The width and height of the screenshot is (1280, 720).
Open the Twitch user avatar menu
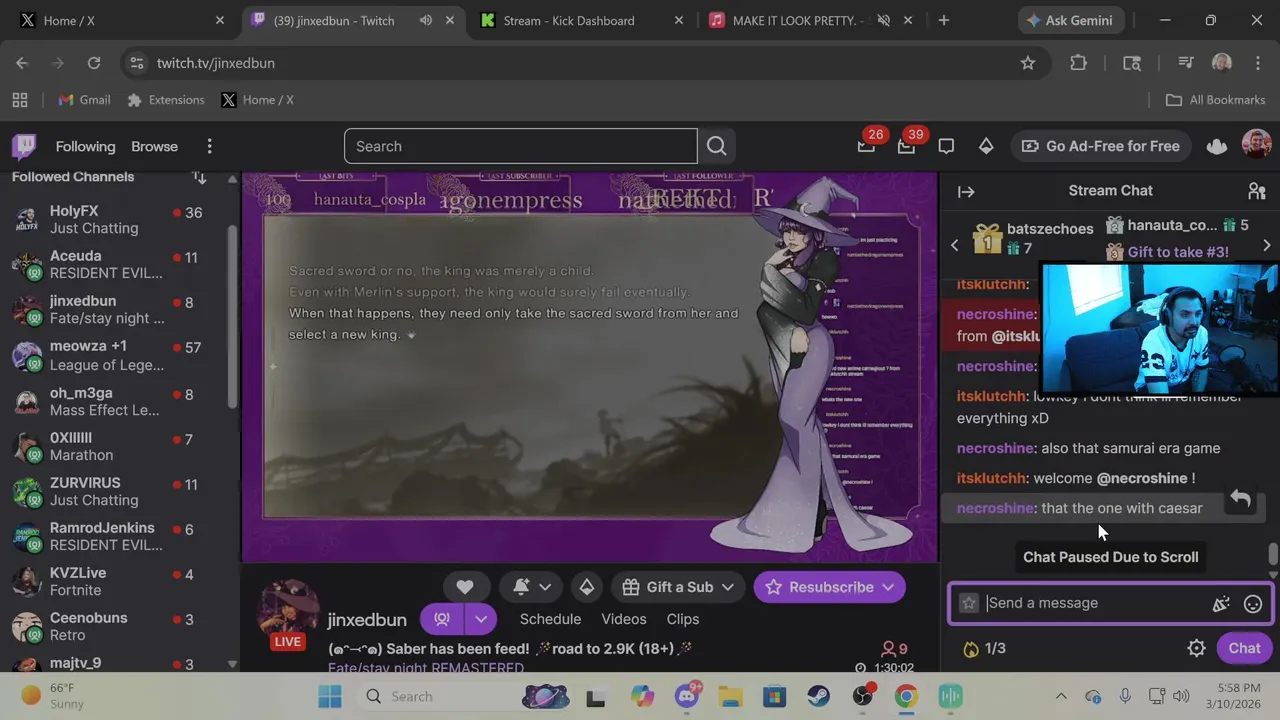[1256, 146]
